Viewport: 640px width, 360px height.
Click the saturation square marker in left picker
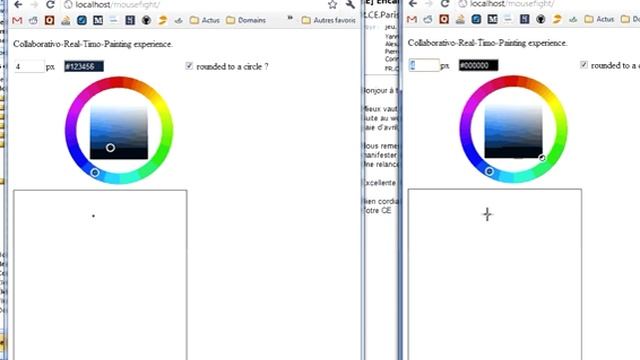tap(110, 148)
